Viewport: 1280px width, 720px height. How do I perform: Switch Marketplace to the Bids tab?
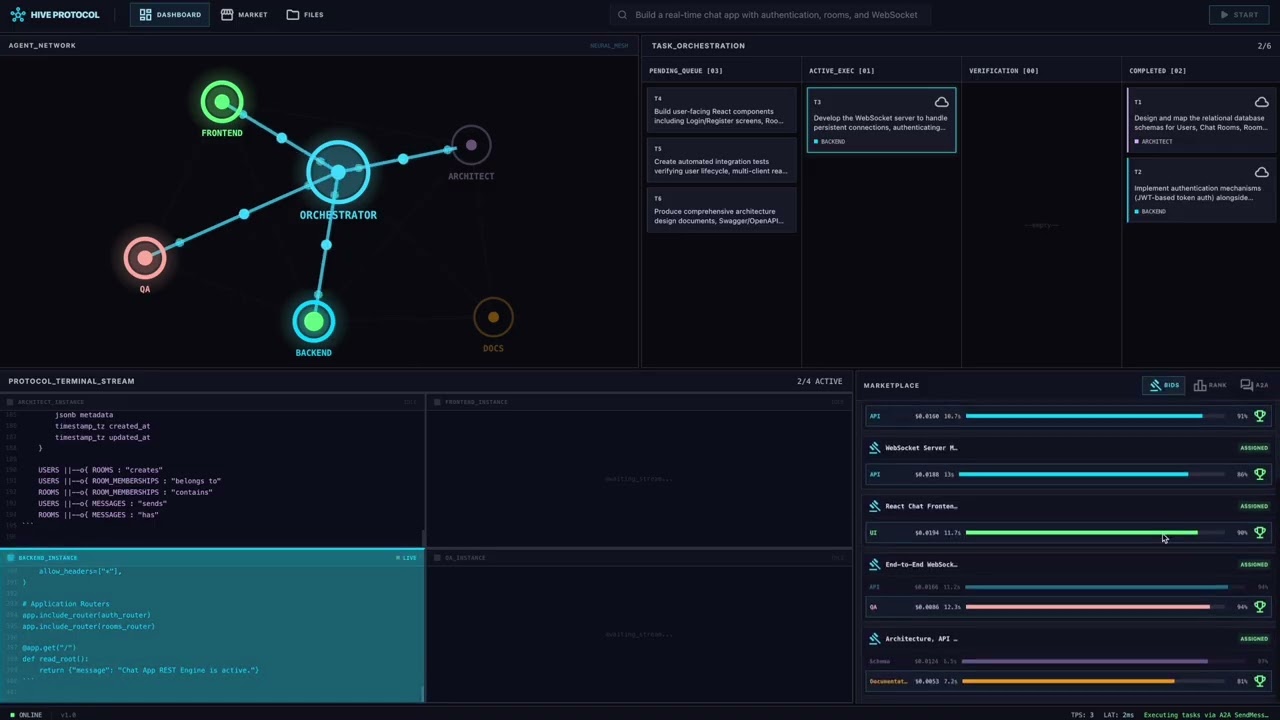1163,385
